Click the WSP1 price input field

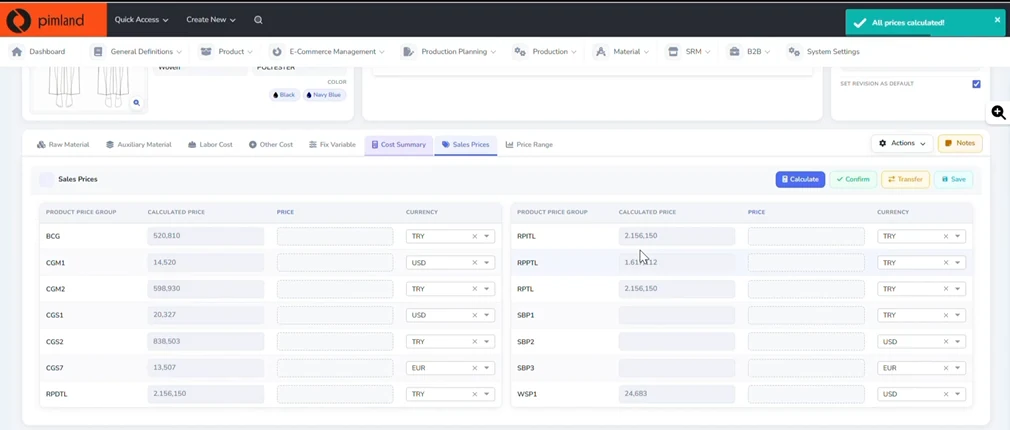(x=806, y=394)
